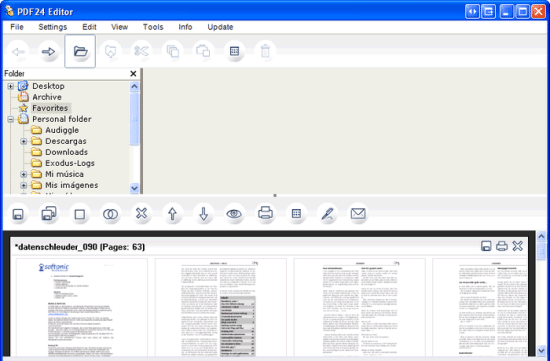Open the Tools menu
Image resolution: width=550 pixels, height=361 pixels.
tap(153, 27)
